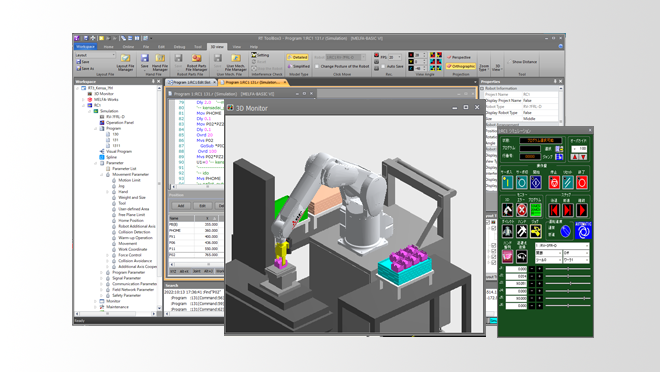This screenshot has width=660, height=372.
Task: Open the User Mech. File Manager
Action: [236, 62]
